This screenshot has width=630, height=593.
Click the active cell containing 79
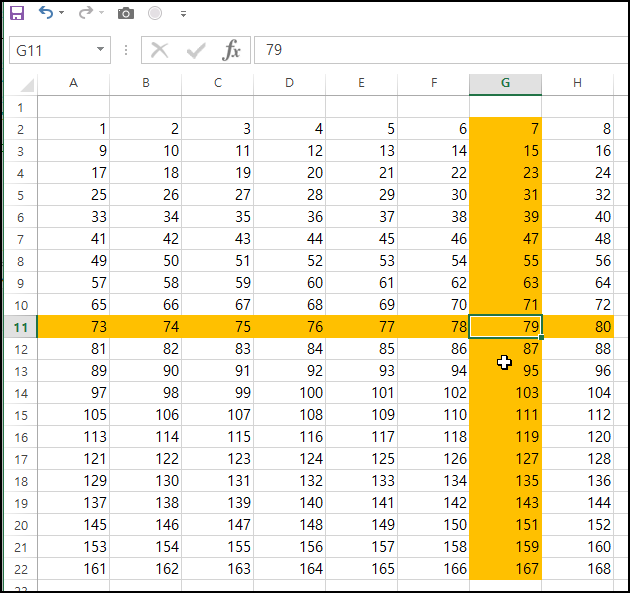505,327
